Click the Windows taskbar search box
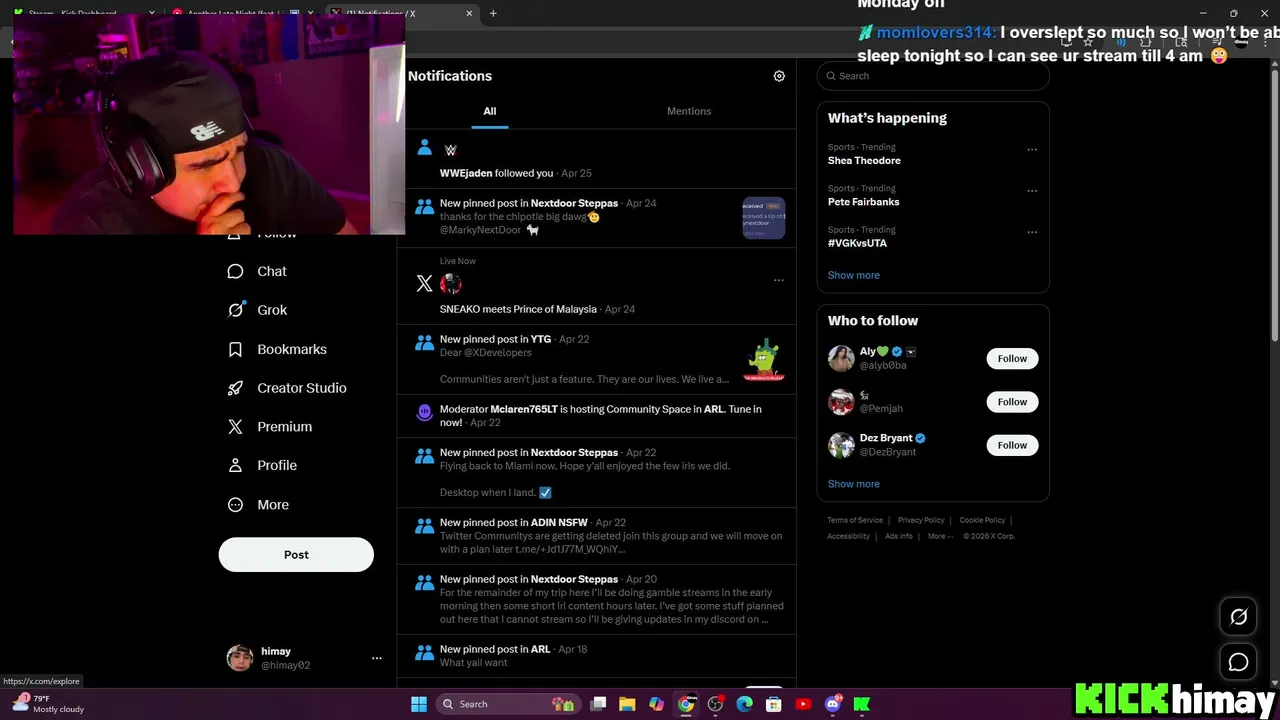This screenshot has height=720, width=1280. [x=508, y=704]
